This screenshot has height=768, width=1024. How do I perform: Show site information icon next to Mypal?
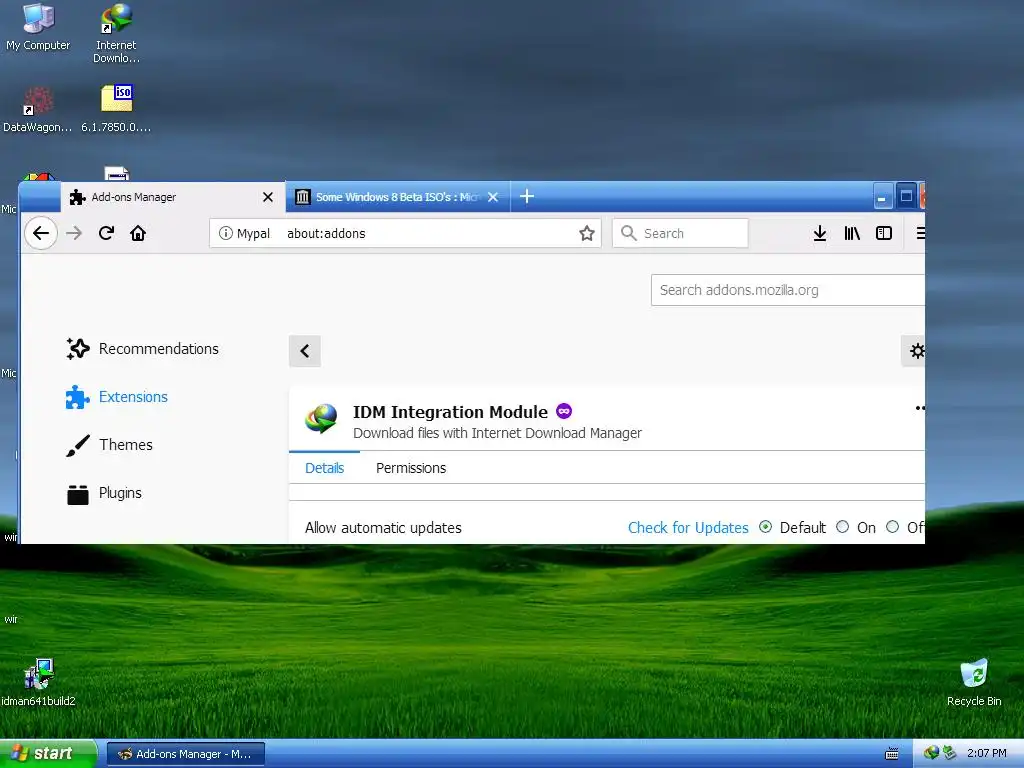[x=225, y=233]
